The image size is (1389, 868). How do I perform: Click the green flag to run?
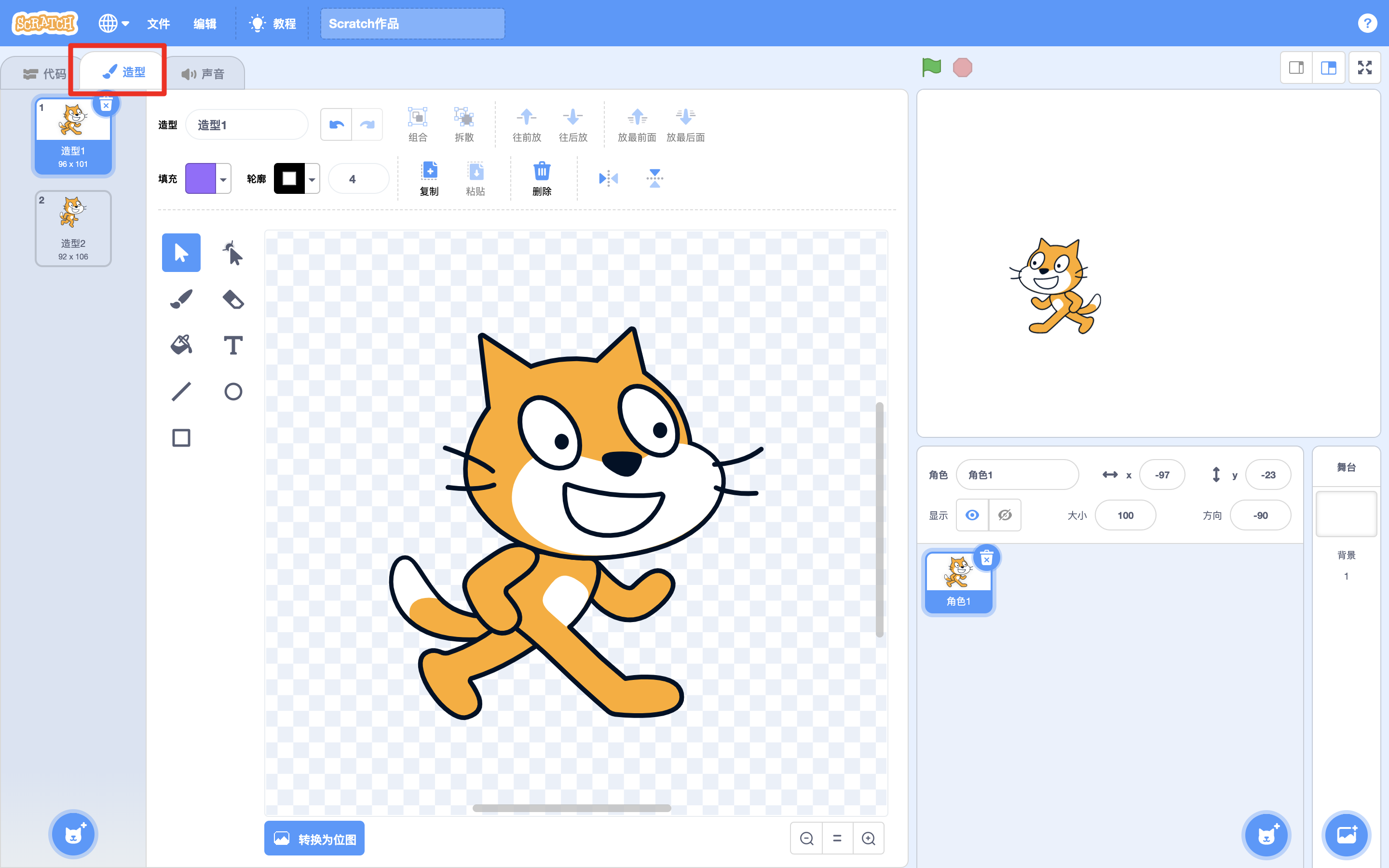click(x=931, y=67)
